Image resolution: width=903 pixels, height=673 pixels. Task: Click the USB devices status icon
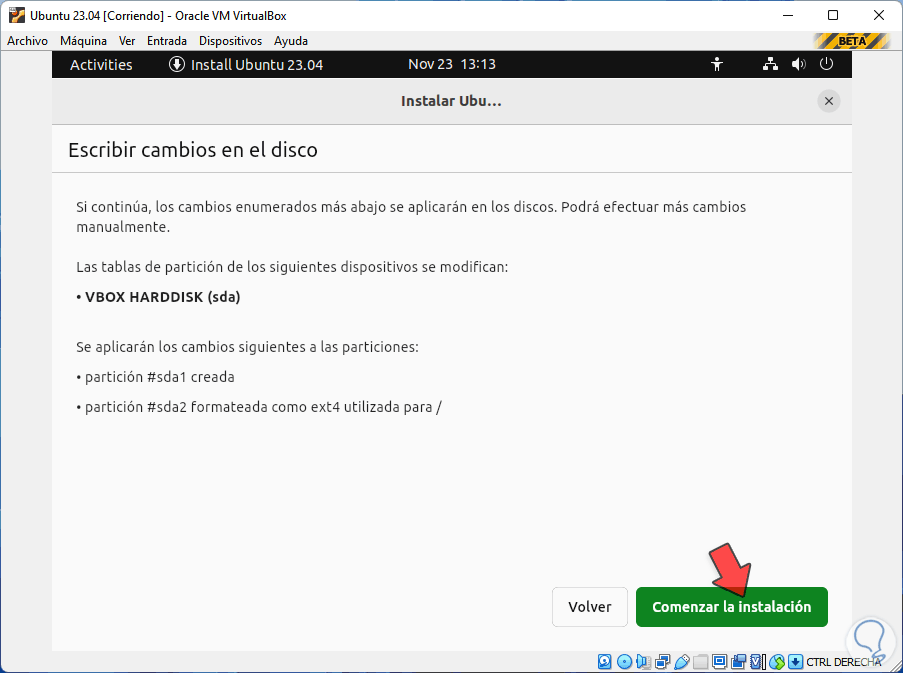click(681, 661)
